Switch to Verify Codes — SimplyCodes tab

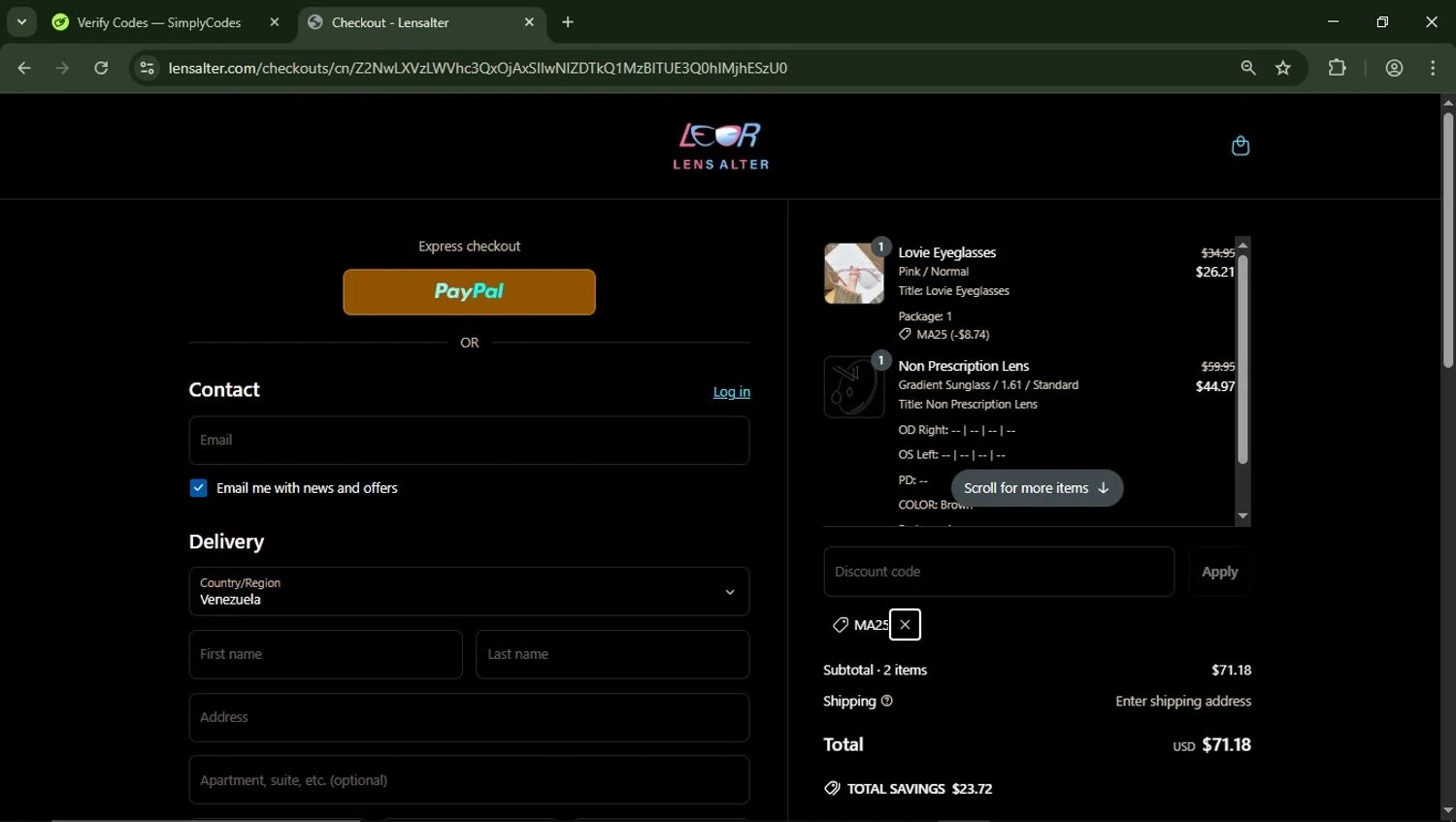coord(159,22)
